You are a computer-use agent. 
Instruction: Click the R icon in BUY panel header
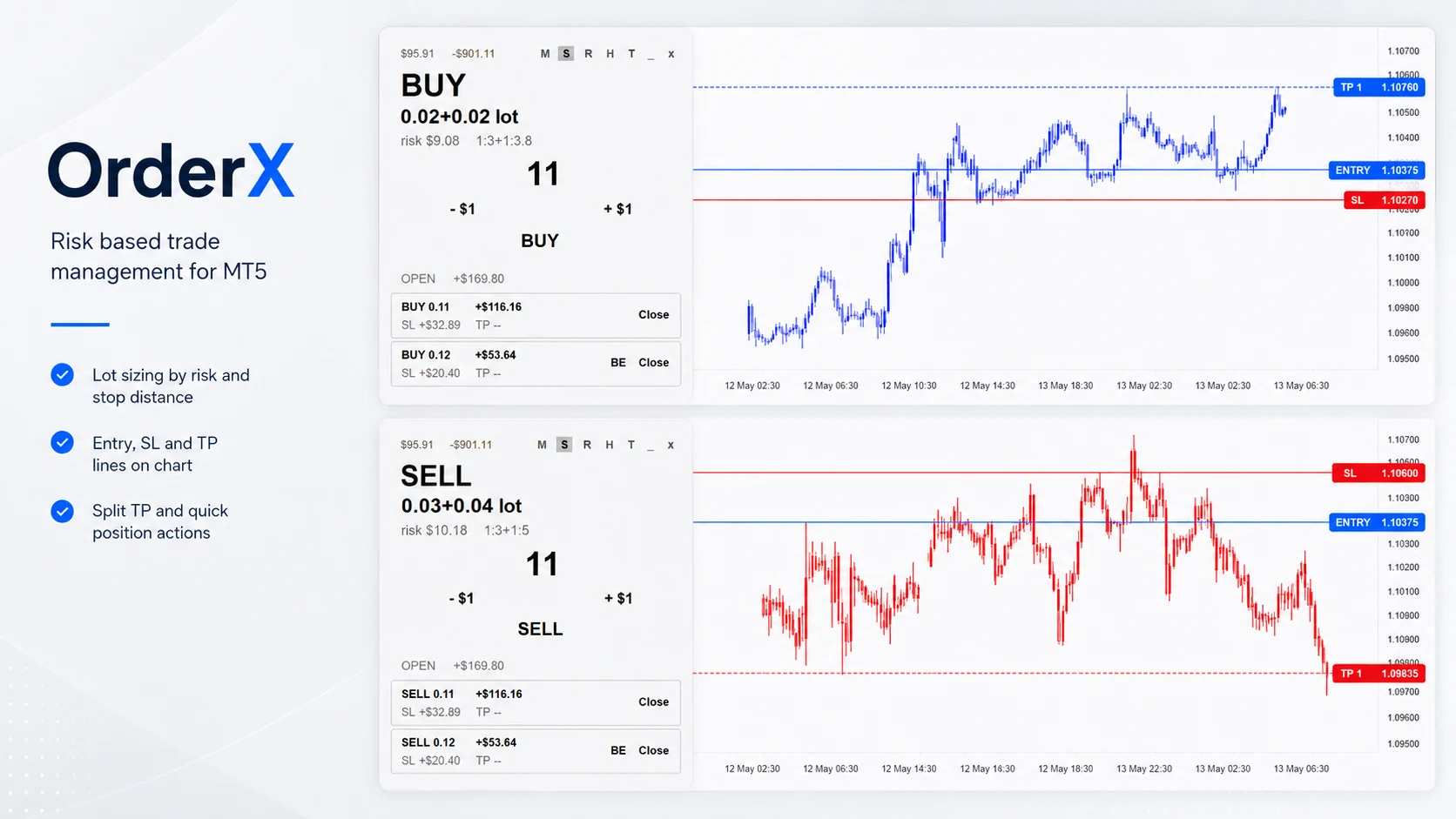coord(589,54)
